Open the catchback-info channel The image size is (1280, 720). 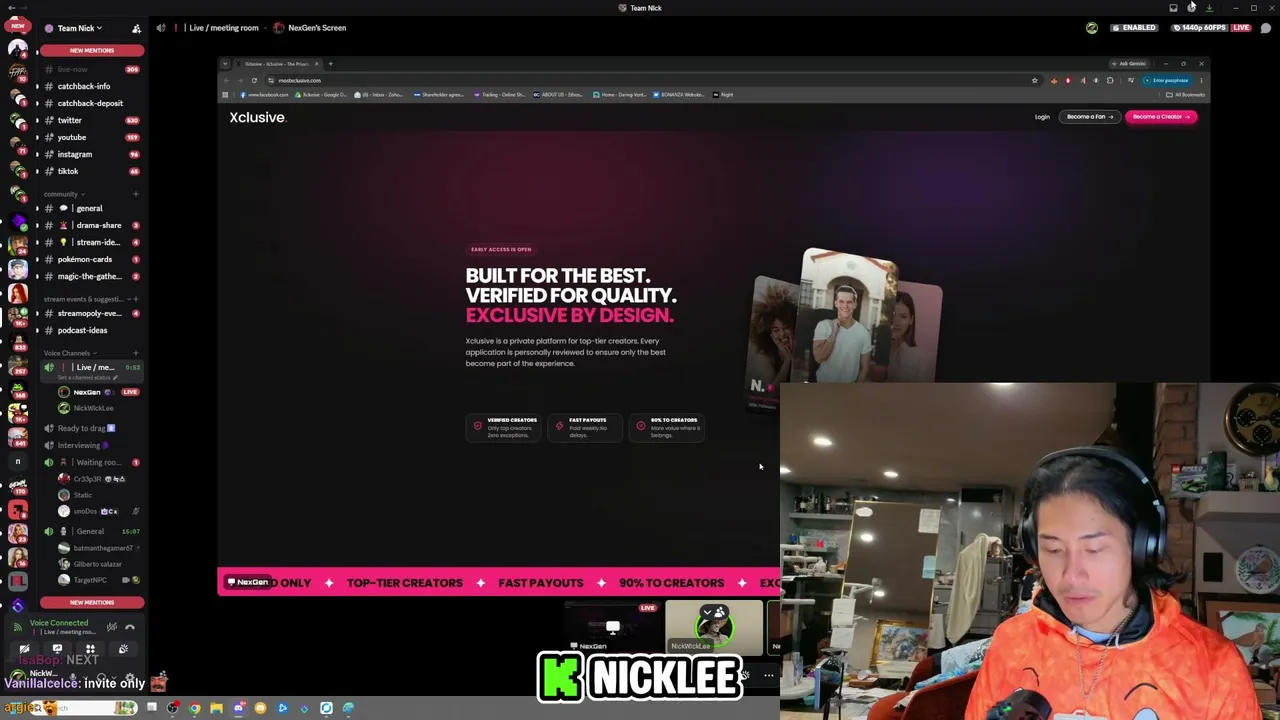(91, 86)
